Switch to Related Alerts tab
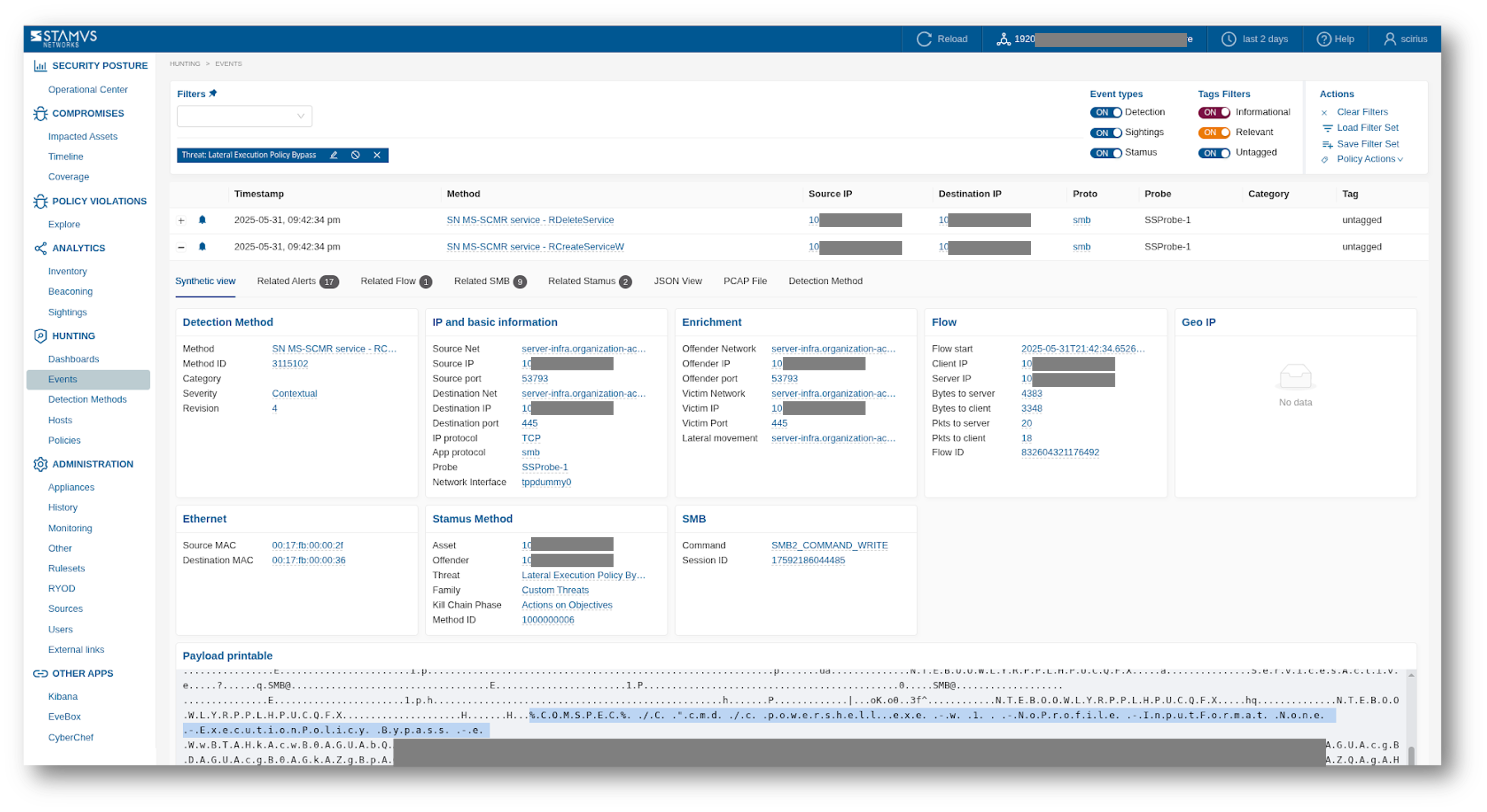Viewport: 1487px width, 812px height. pyautogui.click(x=297, y=281)
